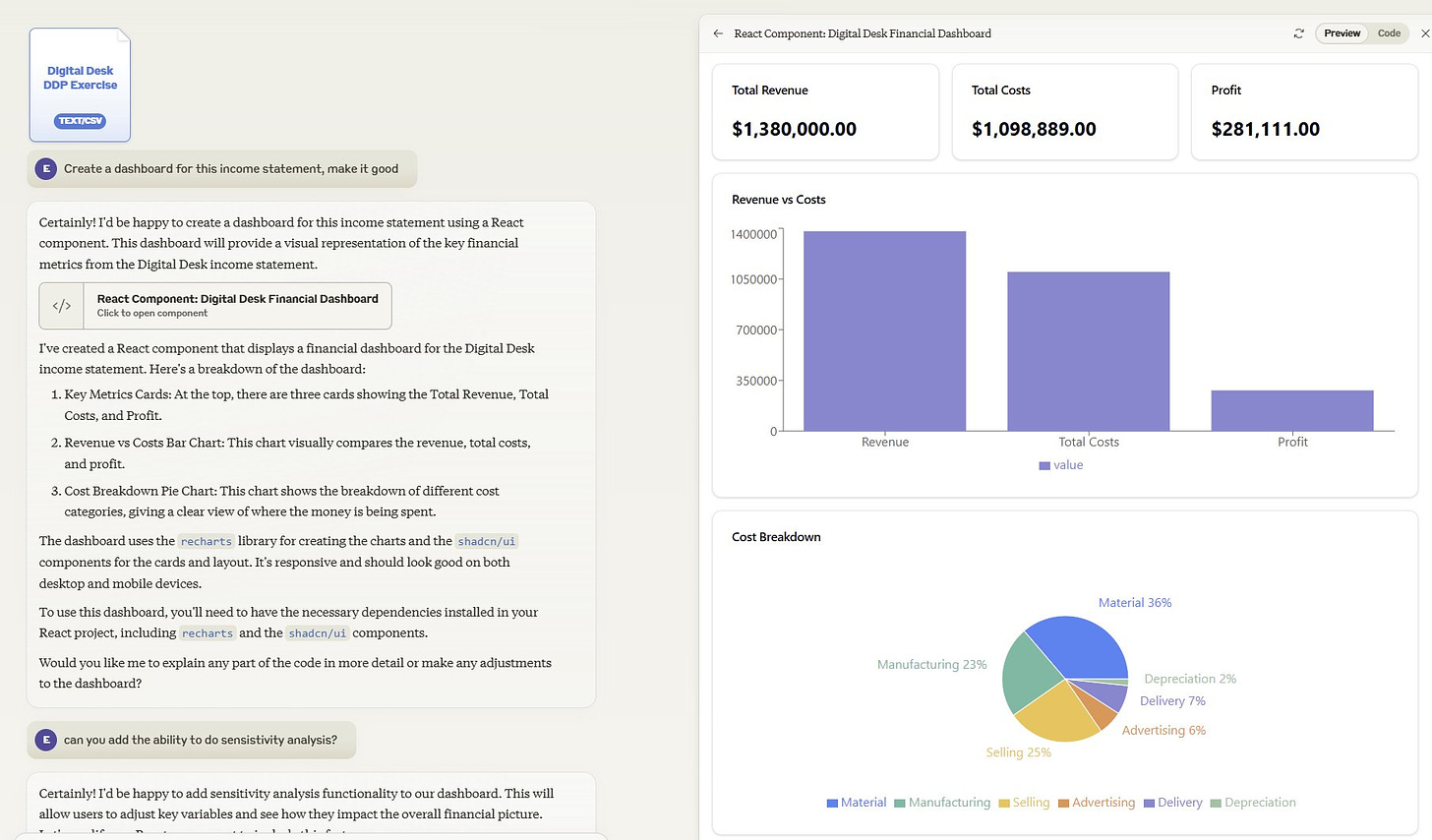
Task: Open the Digital Desk DDP Exercise file
Action: (80, 85)
